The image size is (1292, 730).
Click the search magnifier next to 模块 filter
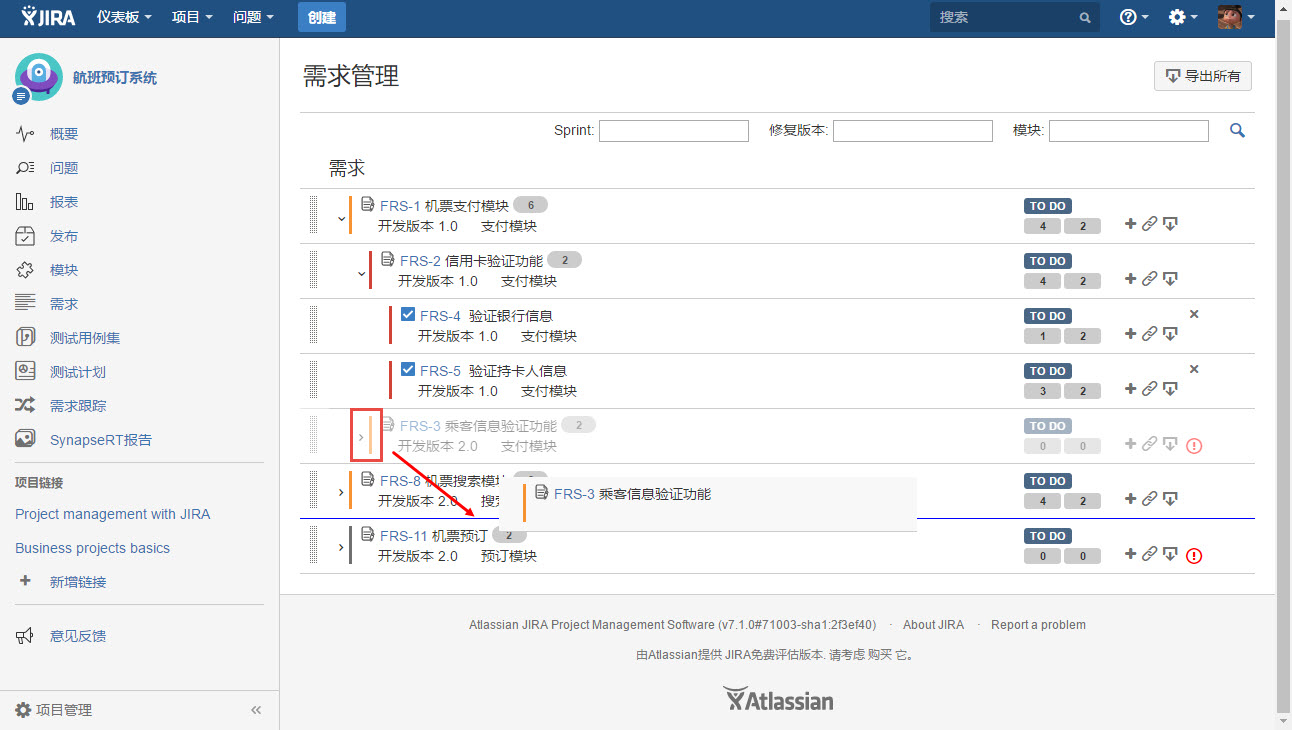click(x=1237, y=130)
